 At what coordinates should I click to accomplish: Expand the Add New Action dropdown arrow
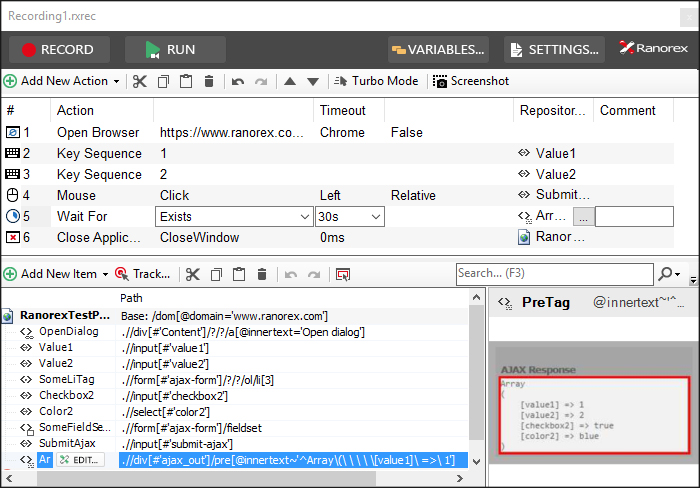pyautogui.click(x=117, y=82)
